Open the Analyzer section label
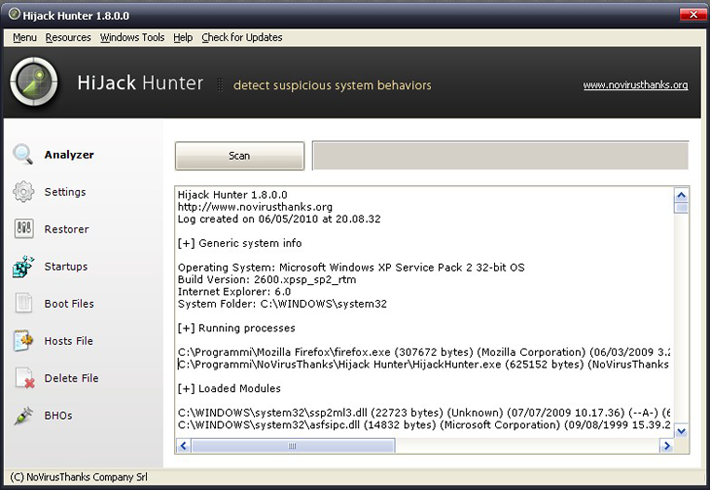Viewport: 710px width, 490px height. (69, 155)
